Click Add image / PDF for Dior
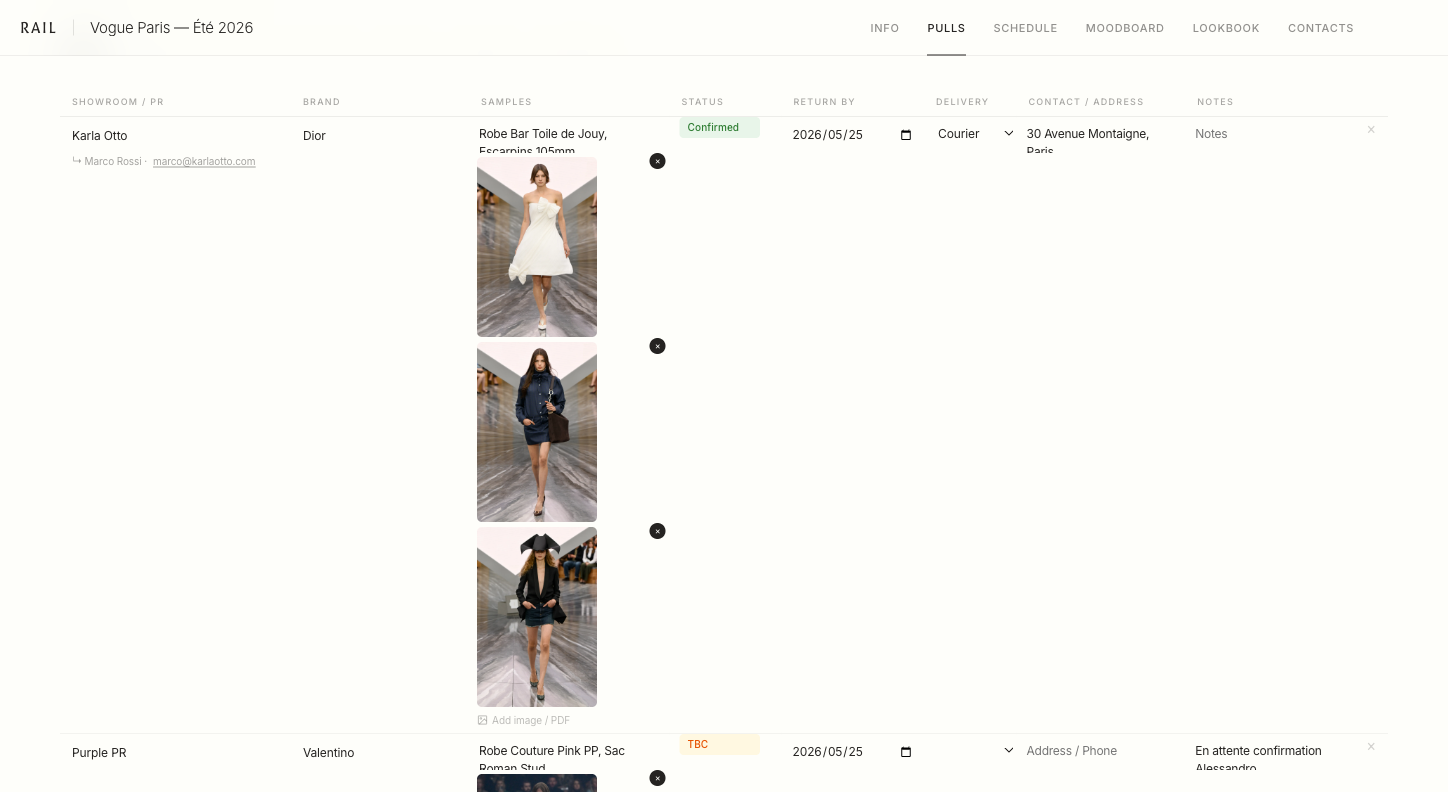This screenshot has height=792, width=1448. point(524,720)
